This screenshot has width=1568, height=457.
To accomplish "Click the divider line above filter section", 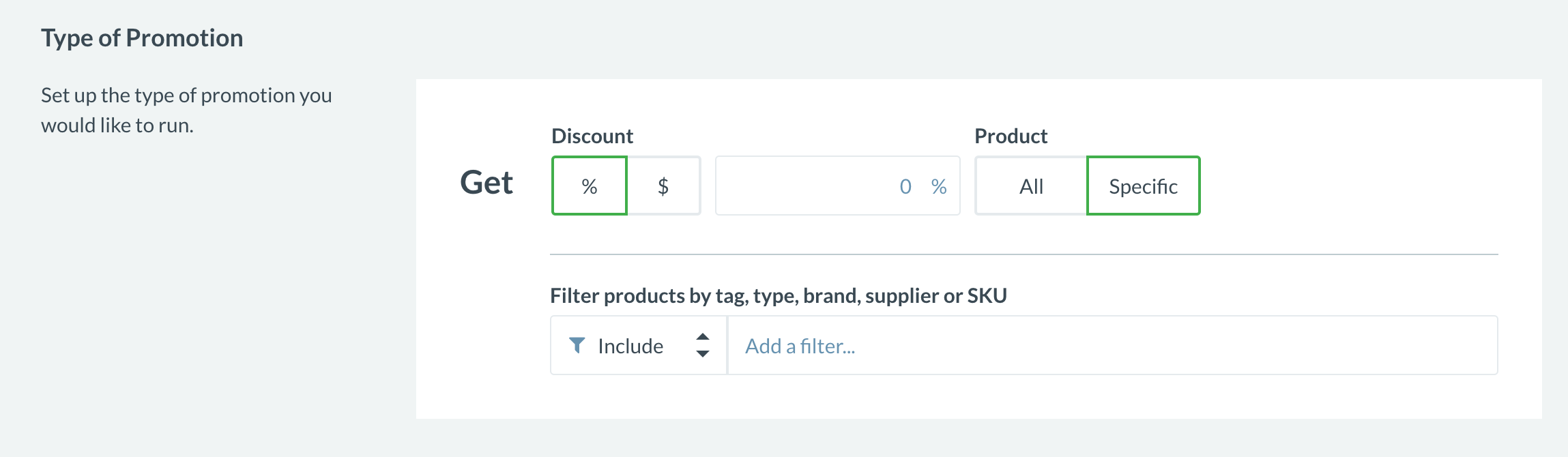I will coord(1023,254).
